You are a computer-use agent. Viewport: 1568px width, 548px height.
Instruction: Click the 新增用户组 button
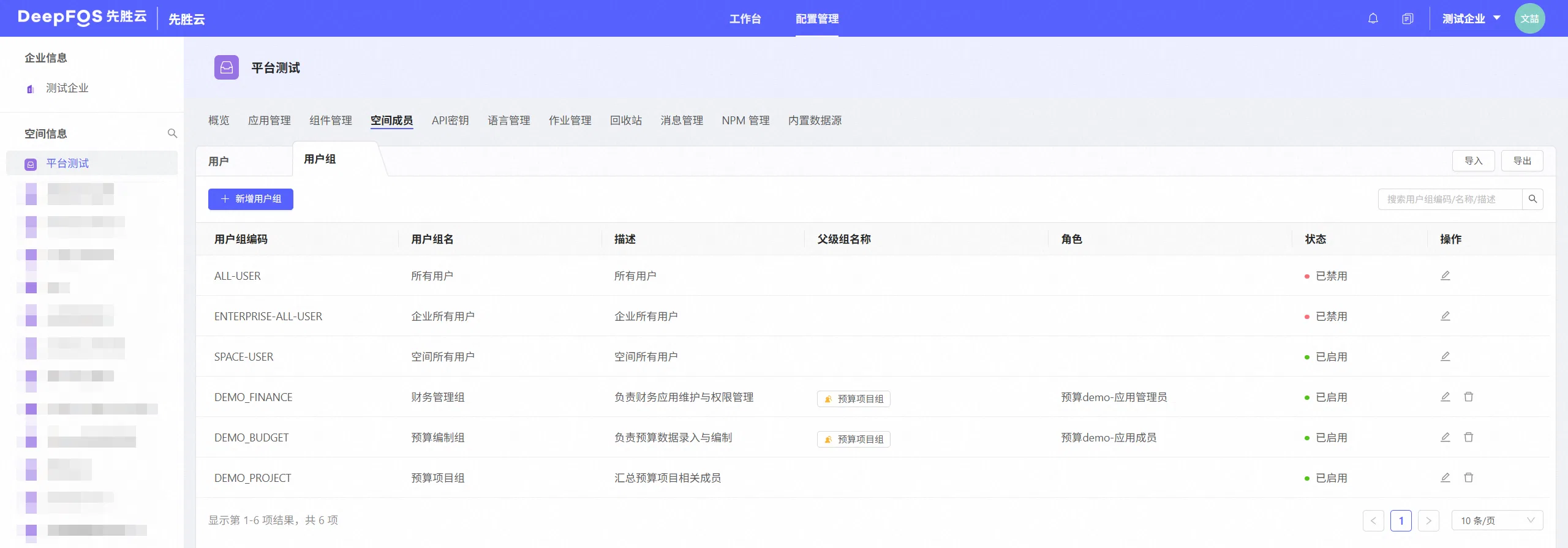[251, 199]
